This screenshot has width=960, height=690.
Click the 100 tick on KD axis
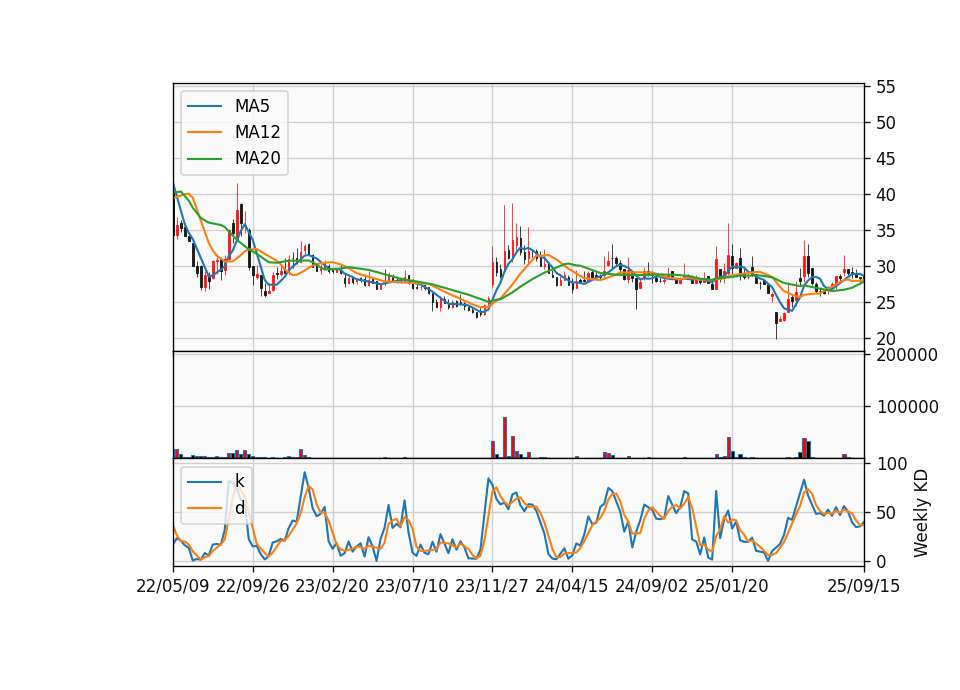(x=891, y=464)
